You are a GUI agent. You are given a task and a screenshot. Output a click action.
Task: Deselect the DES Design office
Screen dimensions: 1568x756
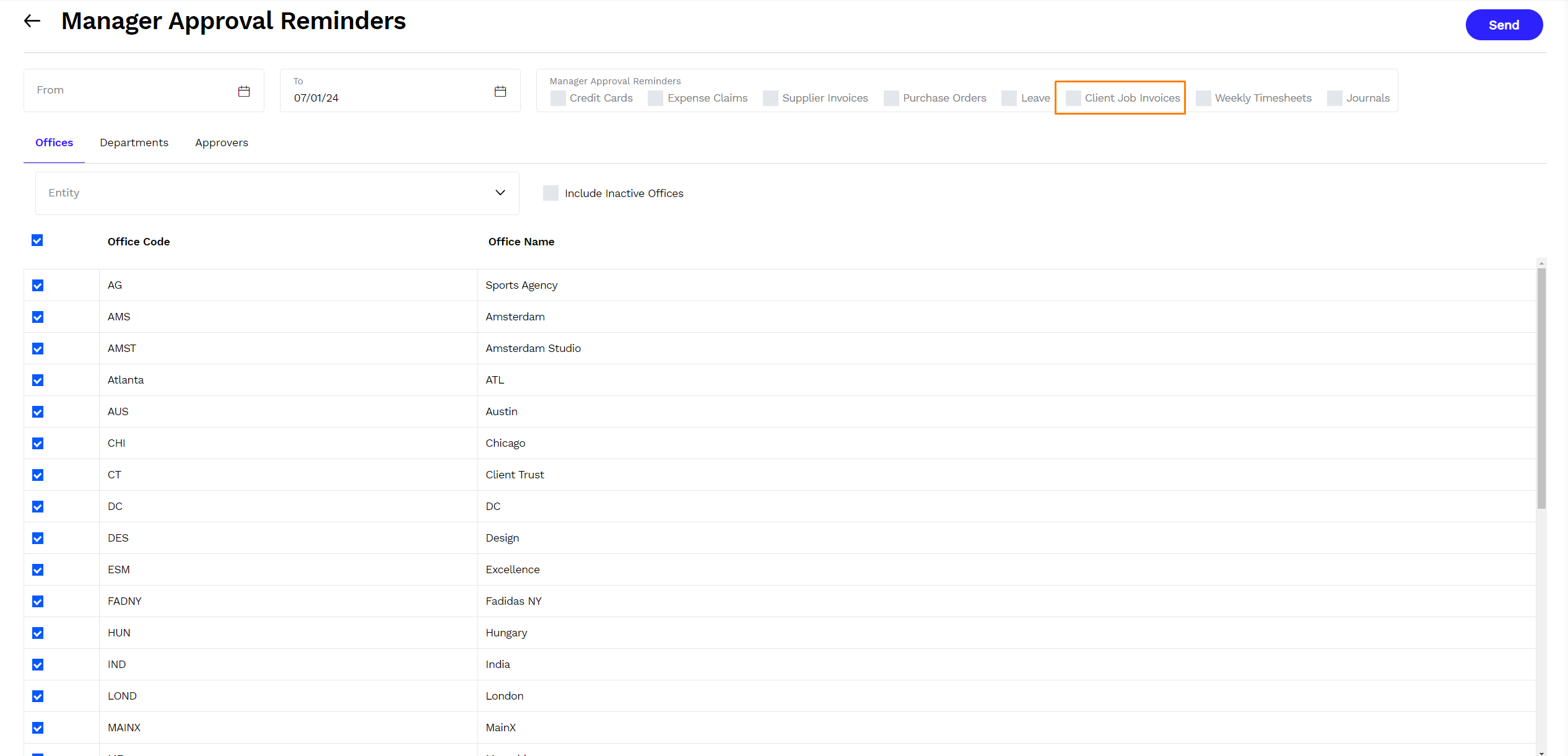click(38, 538)
